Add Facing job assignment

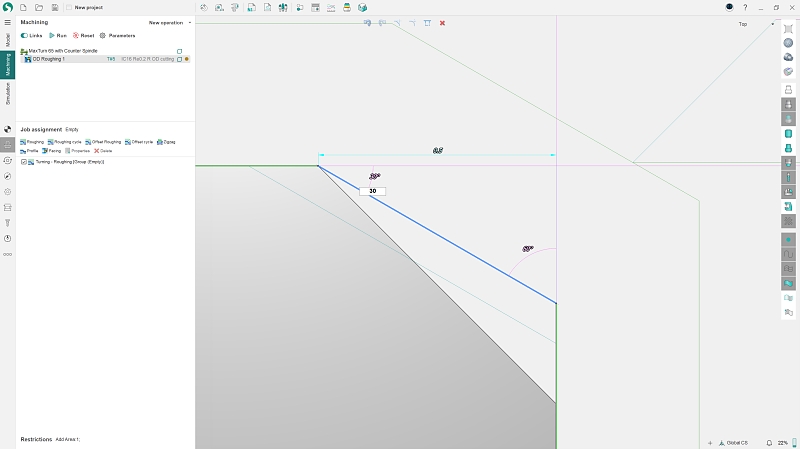pos(51,151)
